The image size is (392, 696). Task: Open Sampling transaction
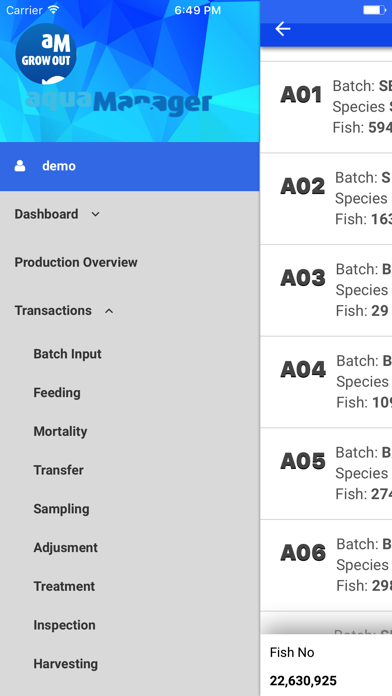(x=61, y=509)
